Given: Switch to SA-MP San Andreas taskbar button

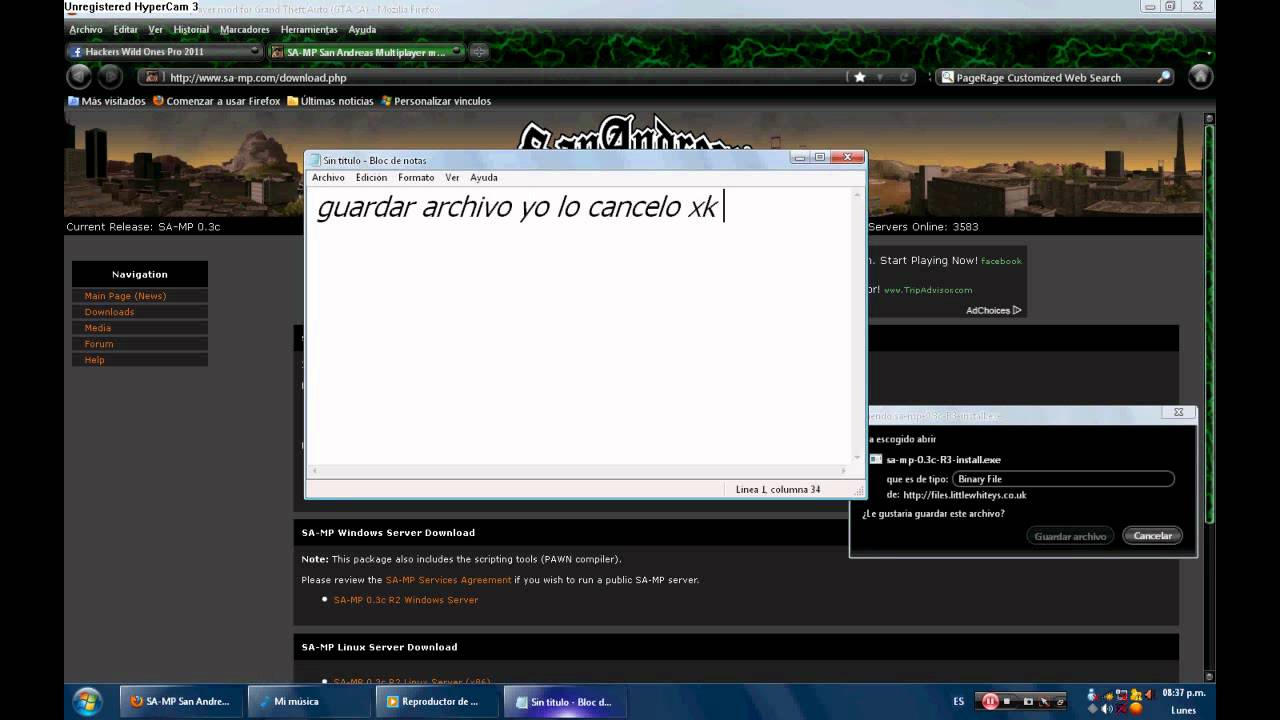Looking at the screenshot, I should pos(183,702).
